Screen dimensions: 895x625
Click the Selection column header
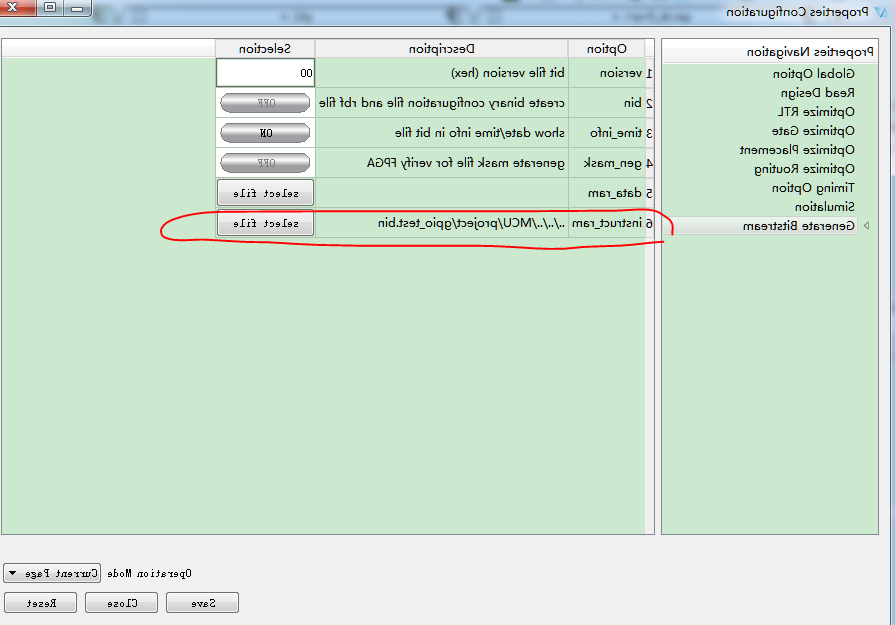pos(265,49)
